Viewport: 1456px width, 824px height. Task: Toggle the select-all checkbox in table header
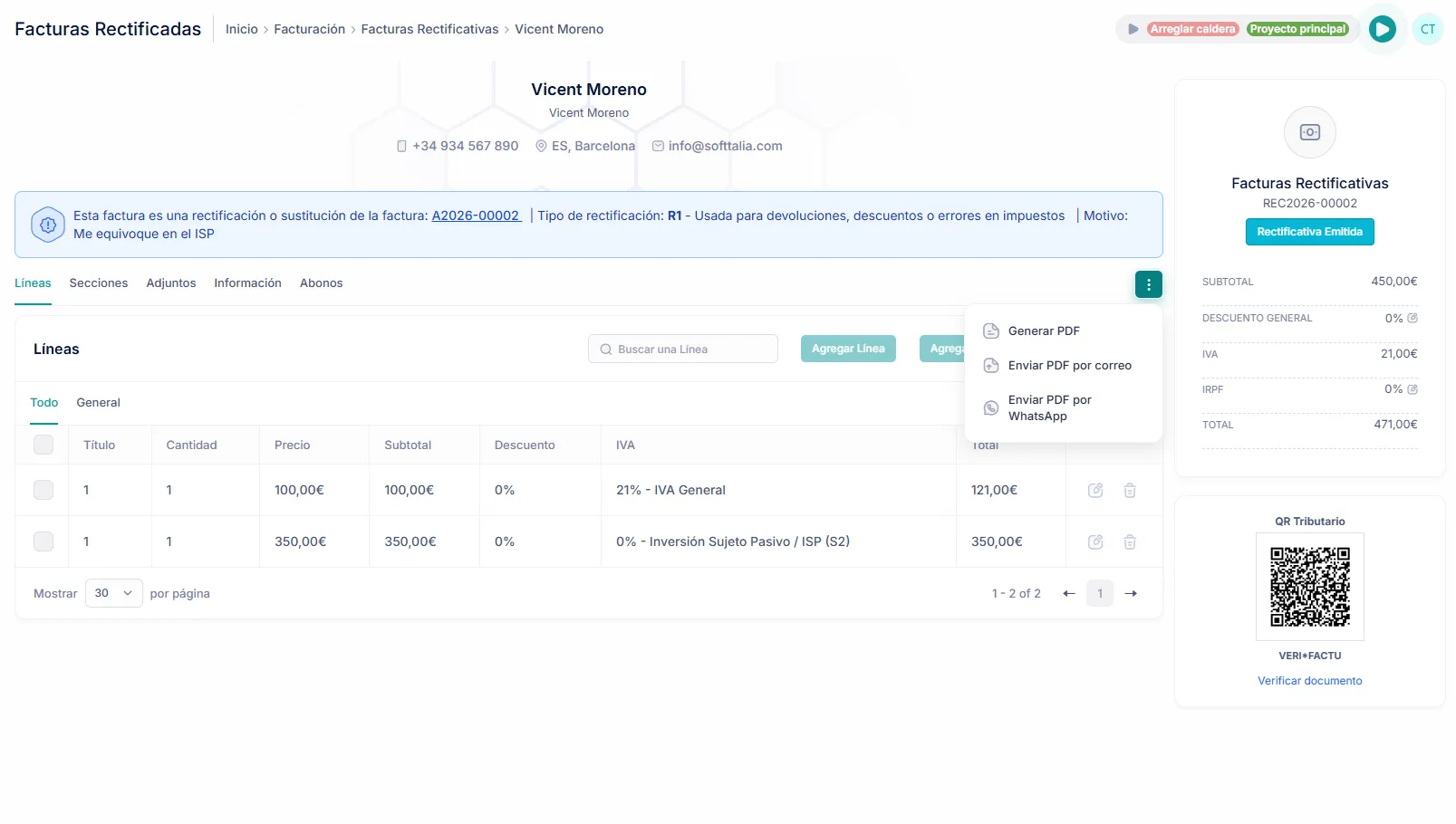(43, 445)
